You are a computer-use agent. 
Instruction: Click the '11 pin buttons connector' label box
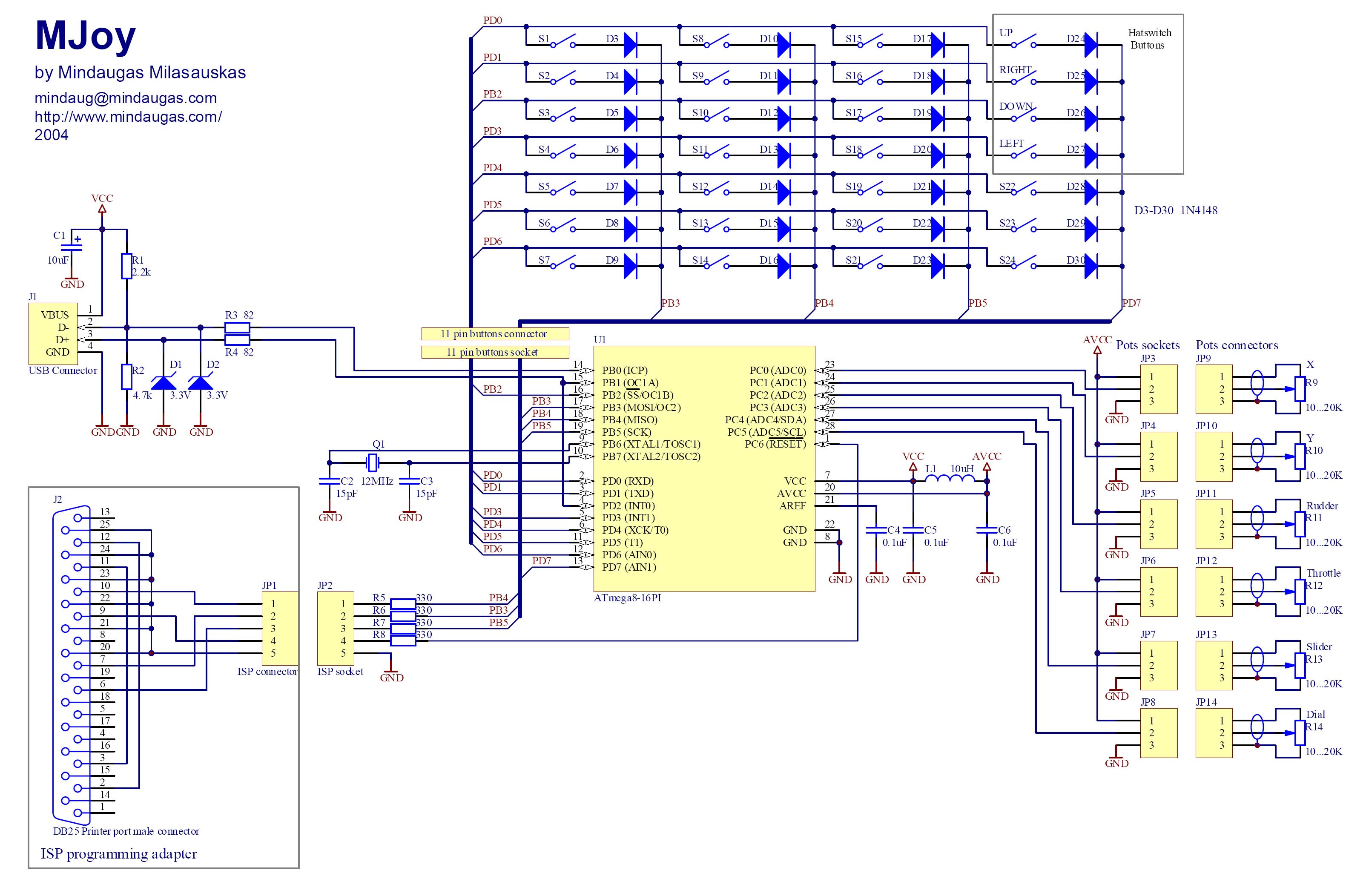click(495, 333)
